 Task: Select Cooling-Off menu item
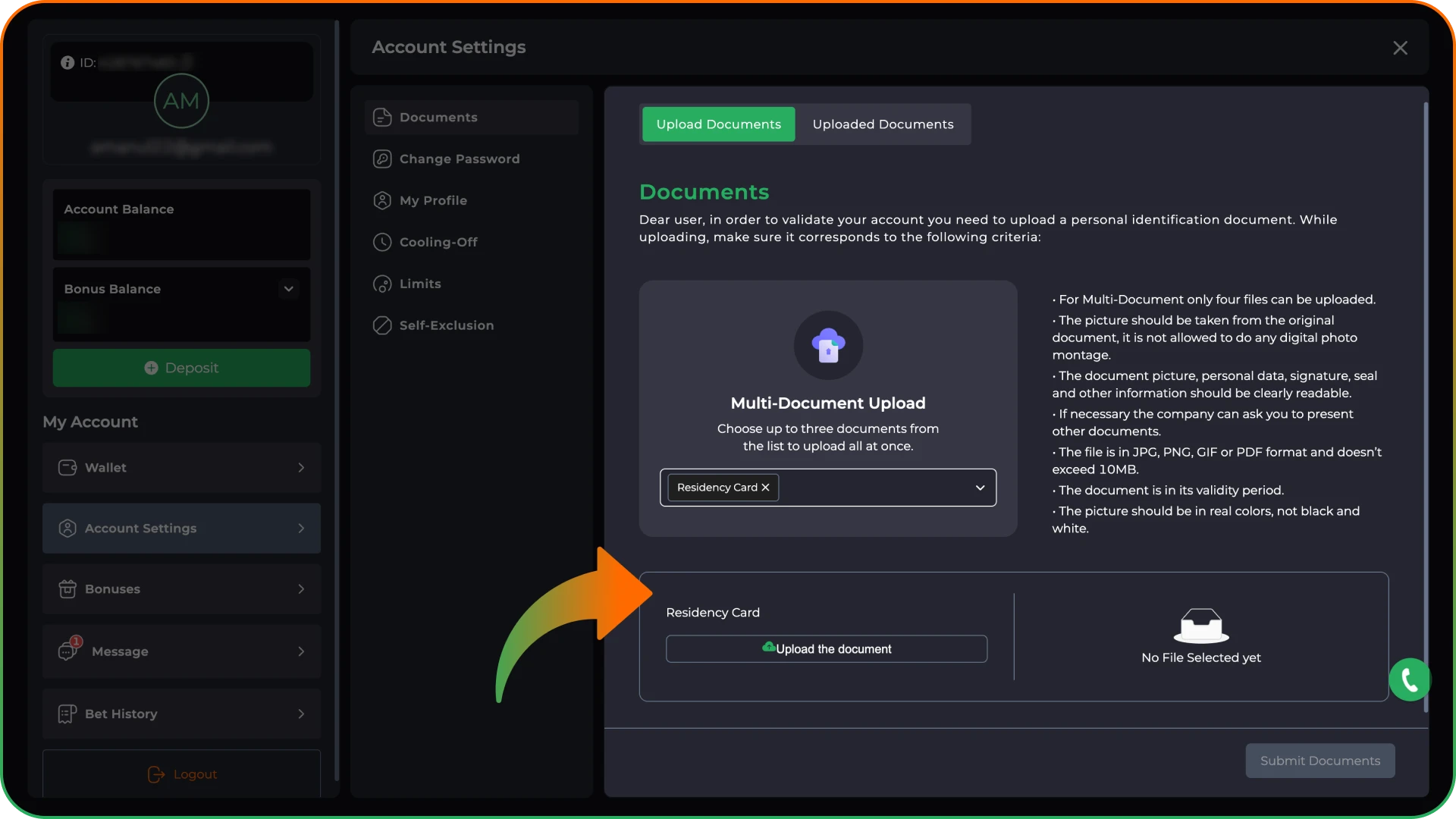(x=472, y=242)
